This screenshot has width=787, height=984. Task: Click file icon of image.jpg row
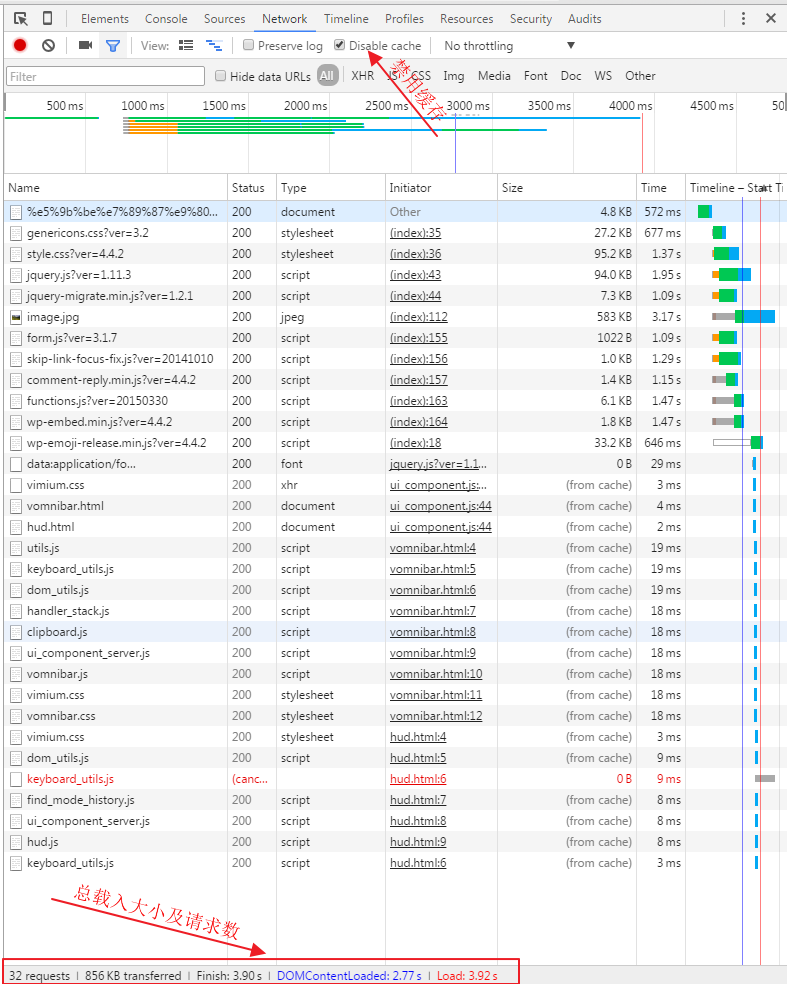coord(16,317)
